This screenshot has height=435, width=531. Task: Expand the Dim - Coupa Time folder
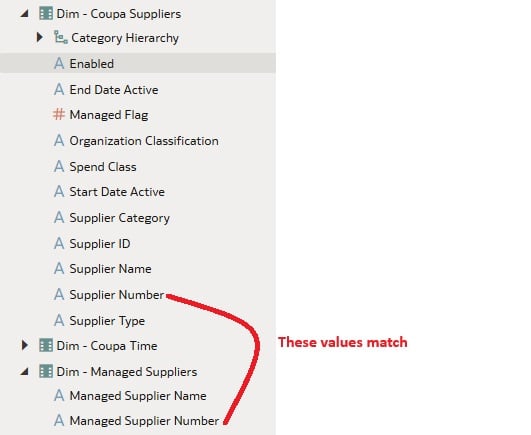24,345
